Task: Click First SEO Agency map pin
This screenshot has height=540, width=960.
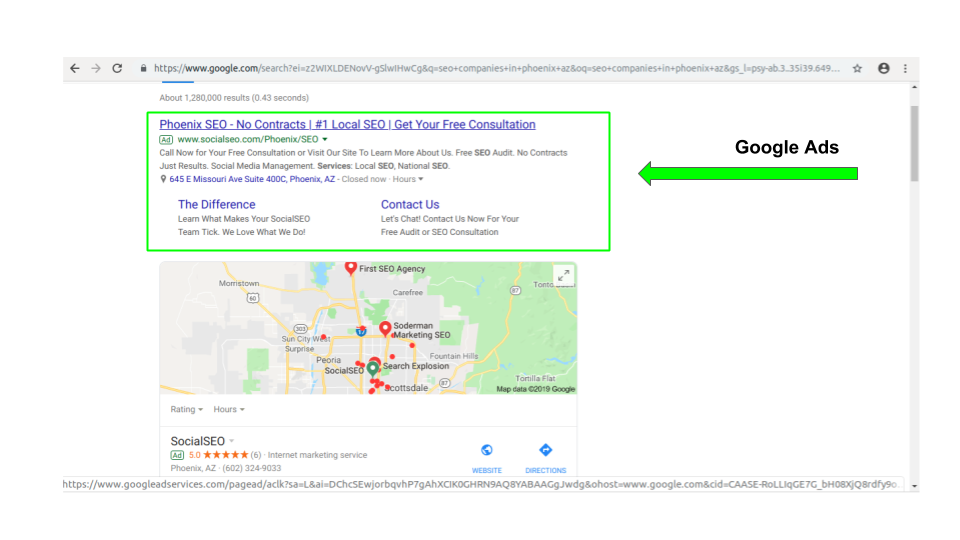Action: tap(350, 268)
